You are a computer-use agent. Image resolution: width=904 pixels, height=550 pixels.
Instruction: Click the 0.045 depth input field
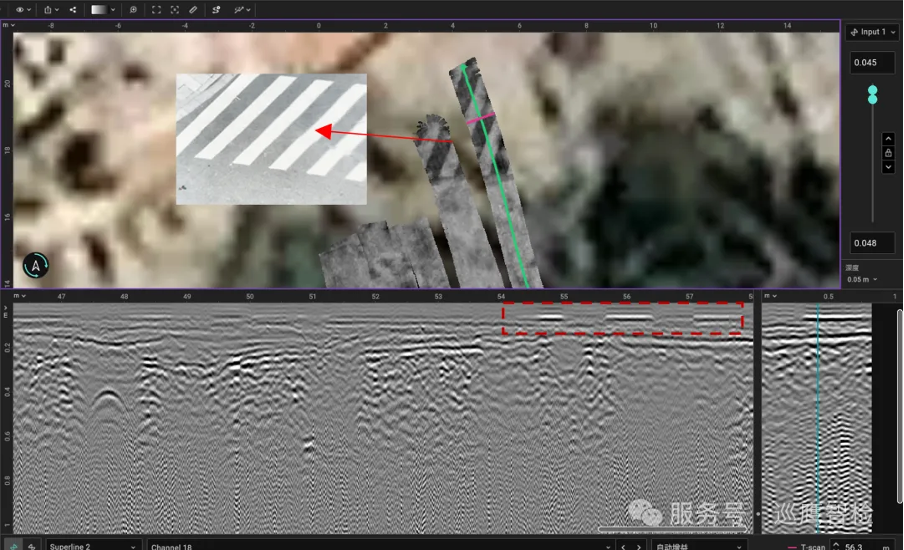[x=872, y=63]
